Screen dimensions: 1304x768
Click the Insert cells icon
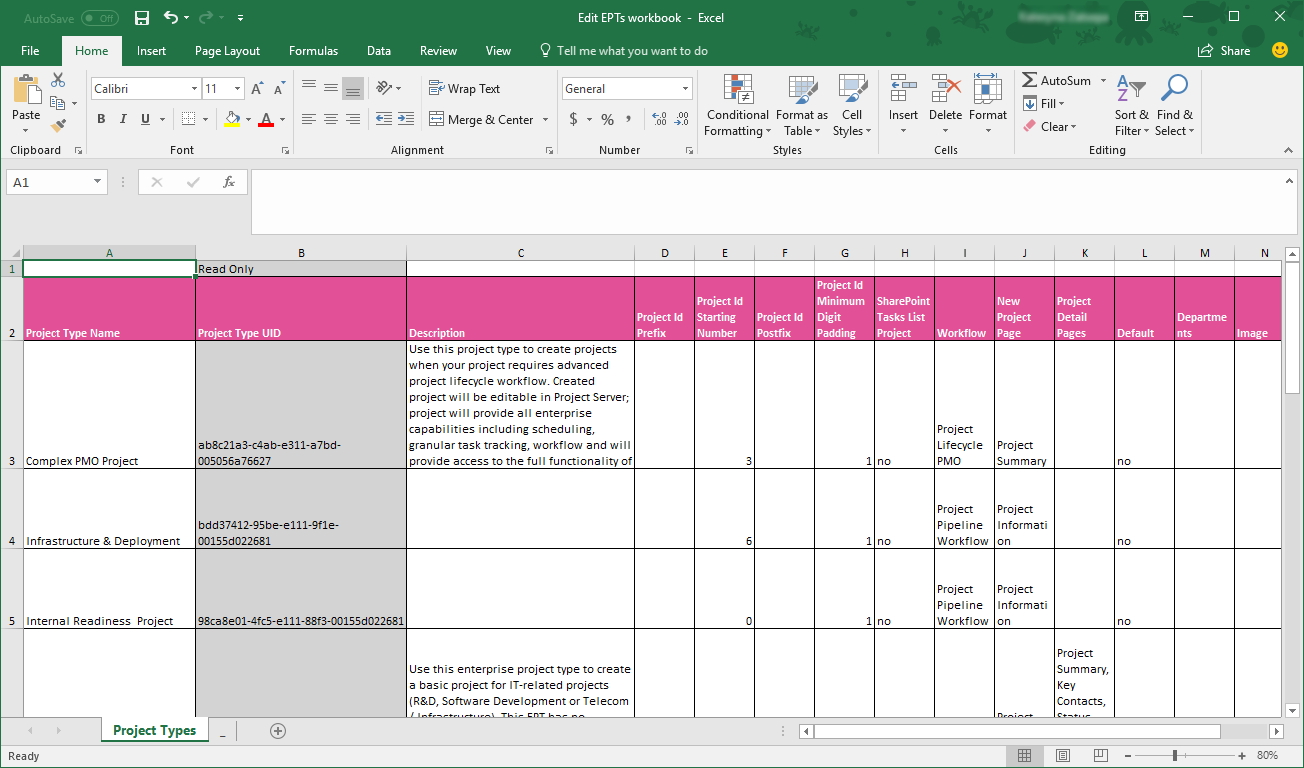point(903,89)
